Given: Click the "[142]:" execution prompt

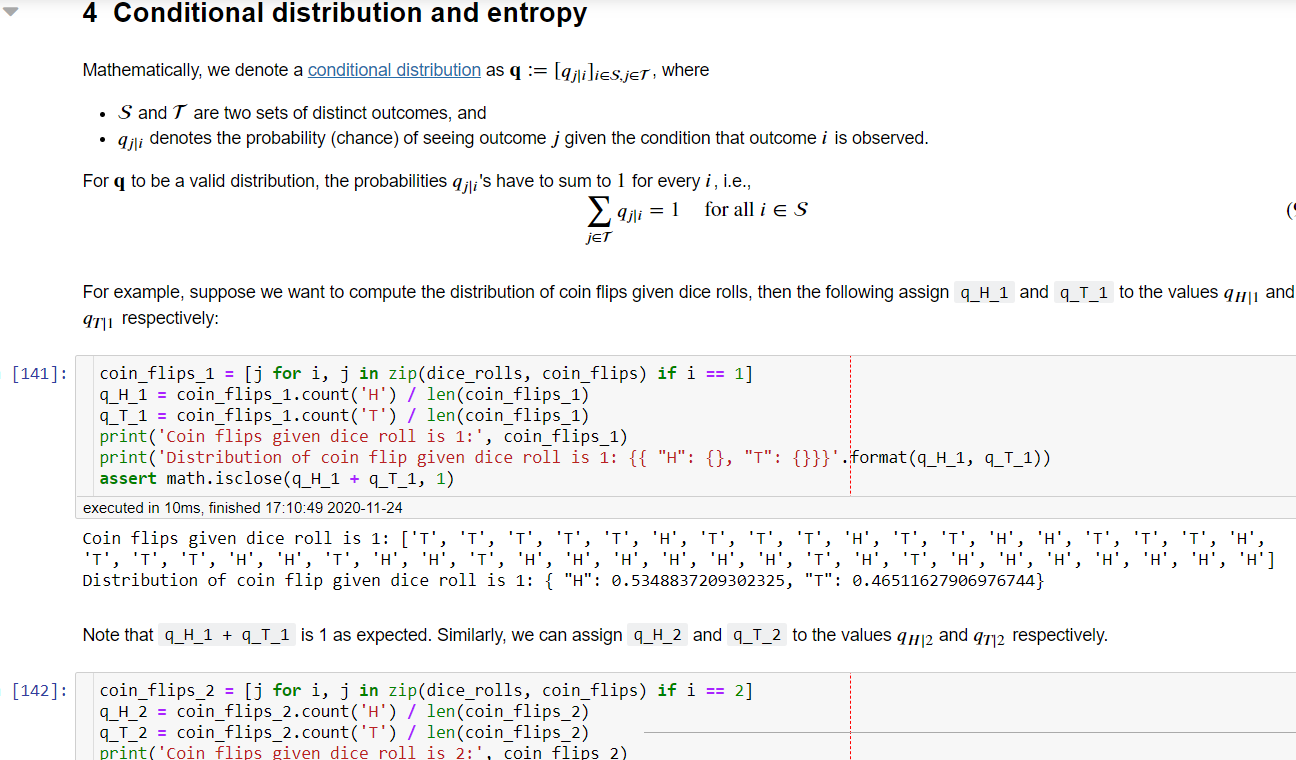Looking at the screenshot, I should tap(40, 690).
